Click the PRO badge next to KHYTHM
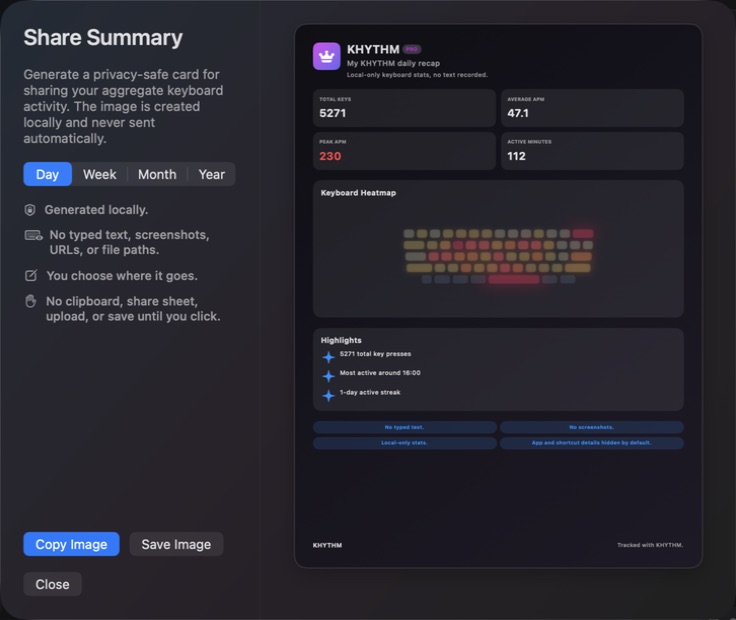Viewport: 736px width, 620px height. (x=412, y=49)
